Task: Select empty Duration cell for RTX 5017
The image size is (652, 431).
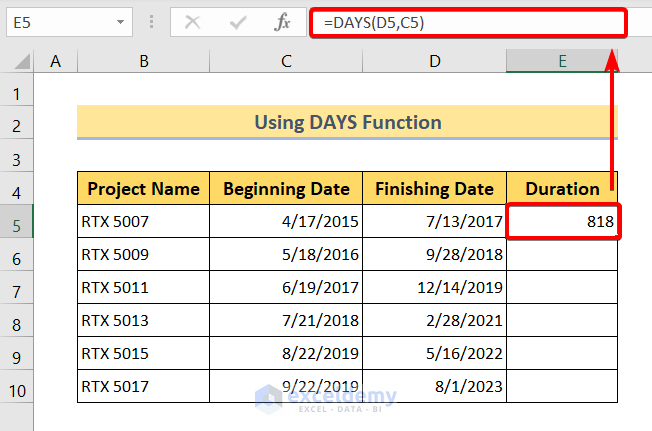Action: [562, 386]
